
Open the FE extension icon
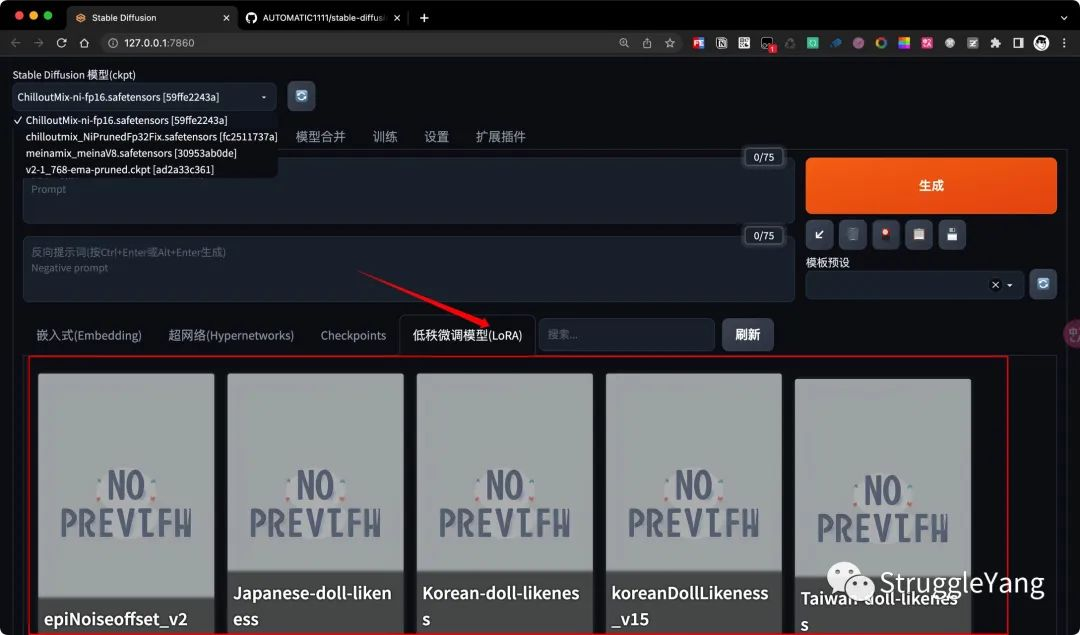698,43
